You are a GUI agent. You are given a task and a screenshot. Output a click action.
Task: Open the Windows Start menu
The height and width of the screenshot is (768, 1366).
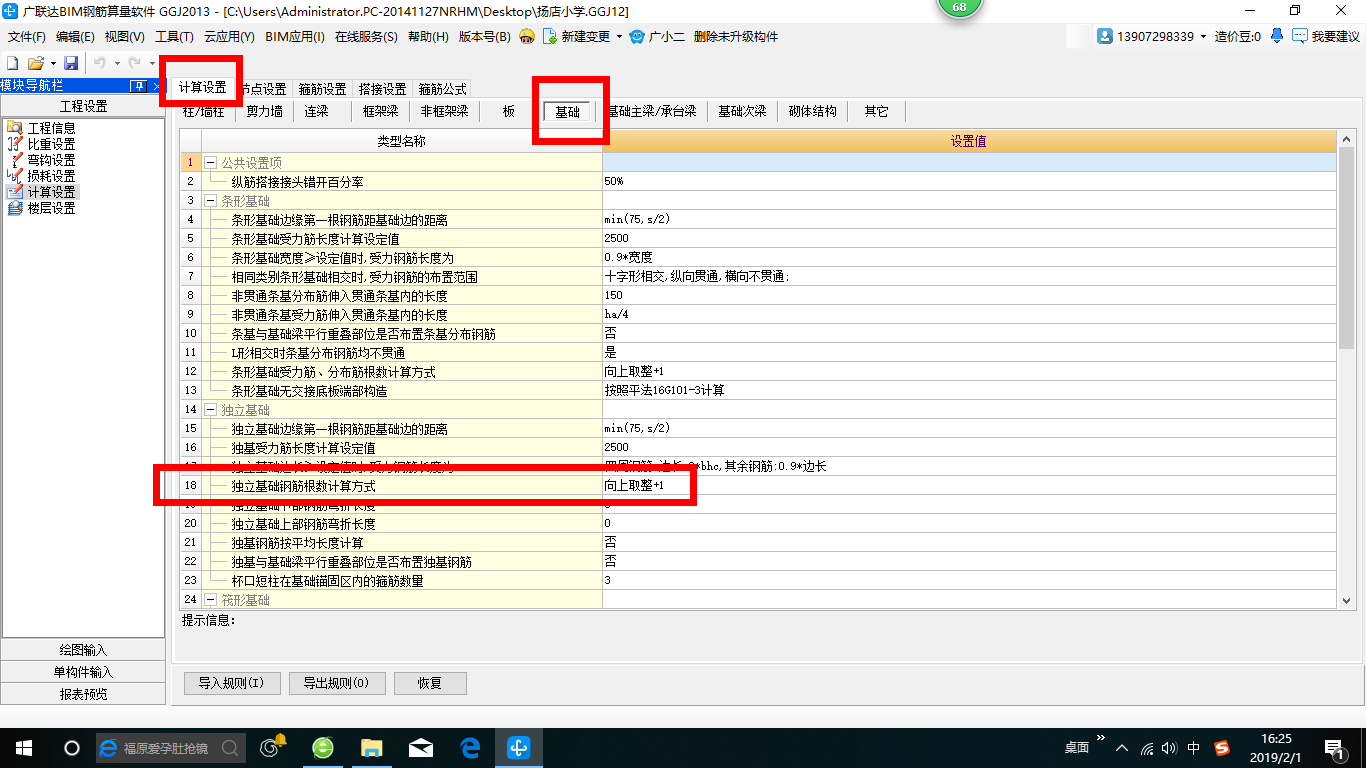coord(23,747)
